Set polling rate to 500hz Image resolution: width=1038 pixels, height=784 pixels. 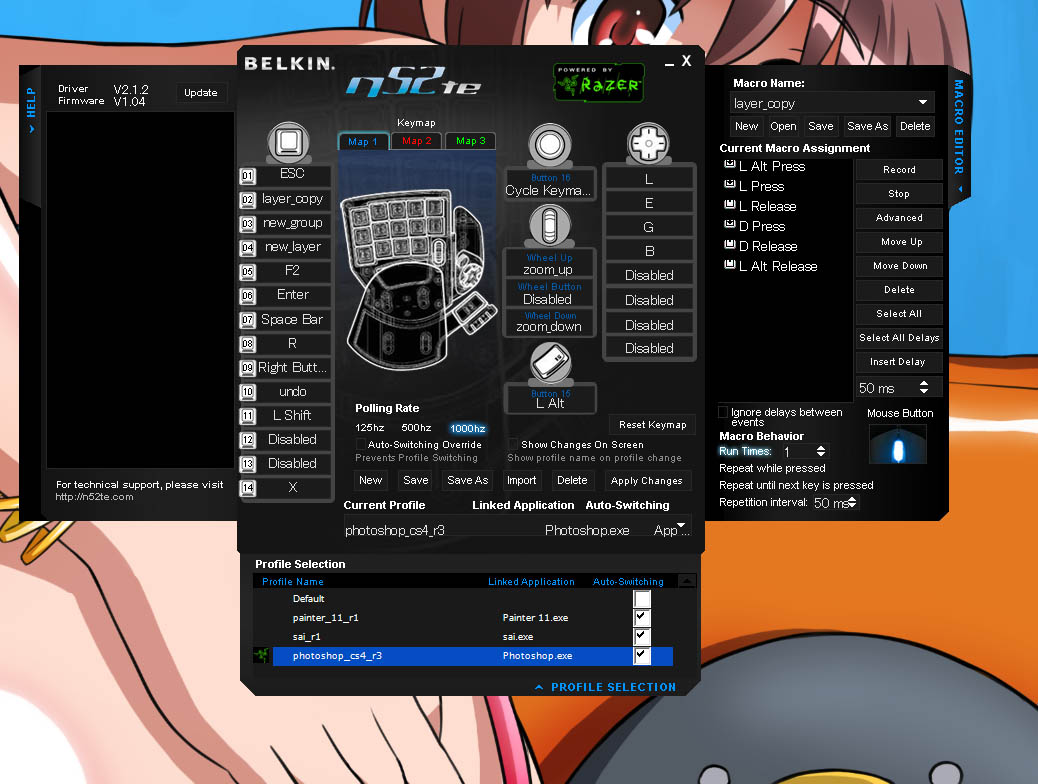(x=416, y=428)
